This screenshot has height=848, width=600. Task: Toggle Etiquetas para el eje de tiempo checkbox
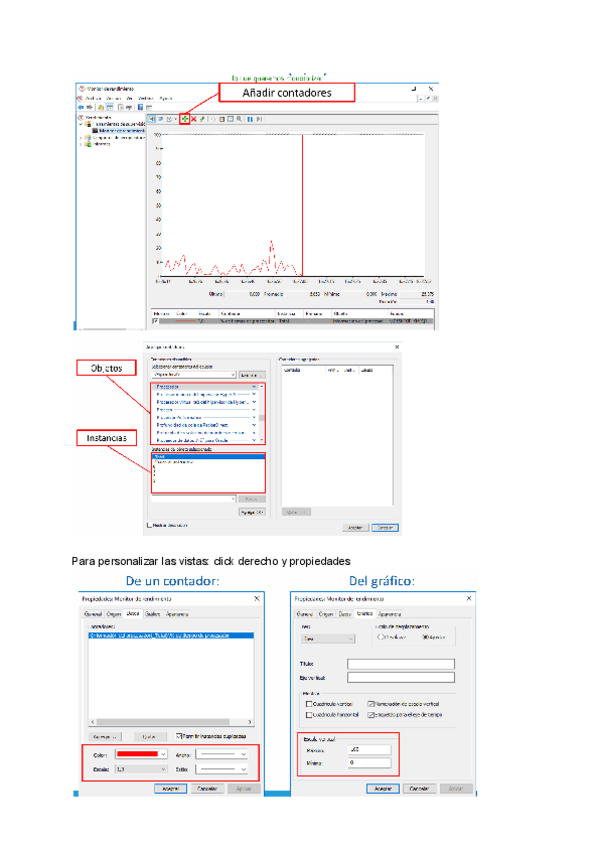(371, 714)
